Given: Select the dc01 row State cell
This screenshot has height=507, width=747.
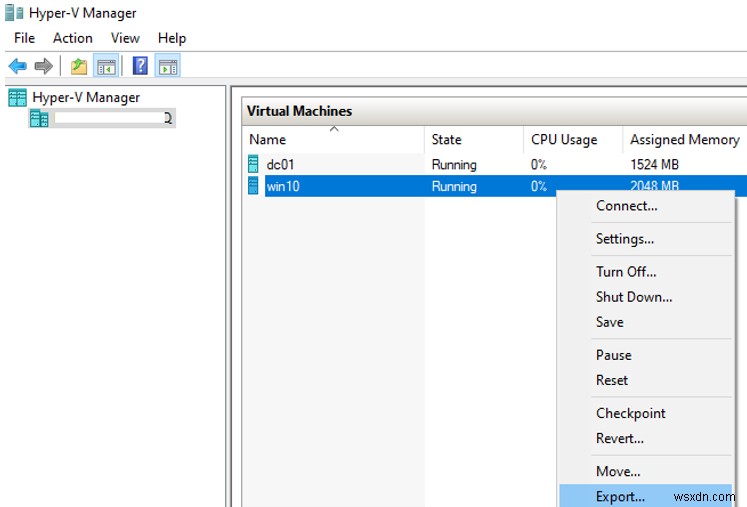Looking at the screenshot, I should [x=454, y=164].
